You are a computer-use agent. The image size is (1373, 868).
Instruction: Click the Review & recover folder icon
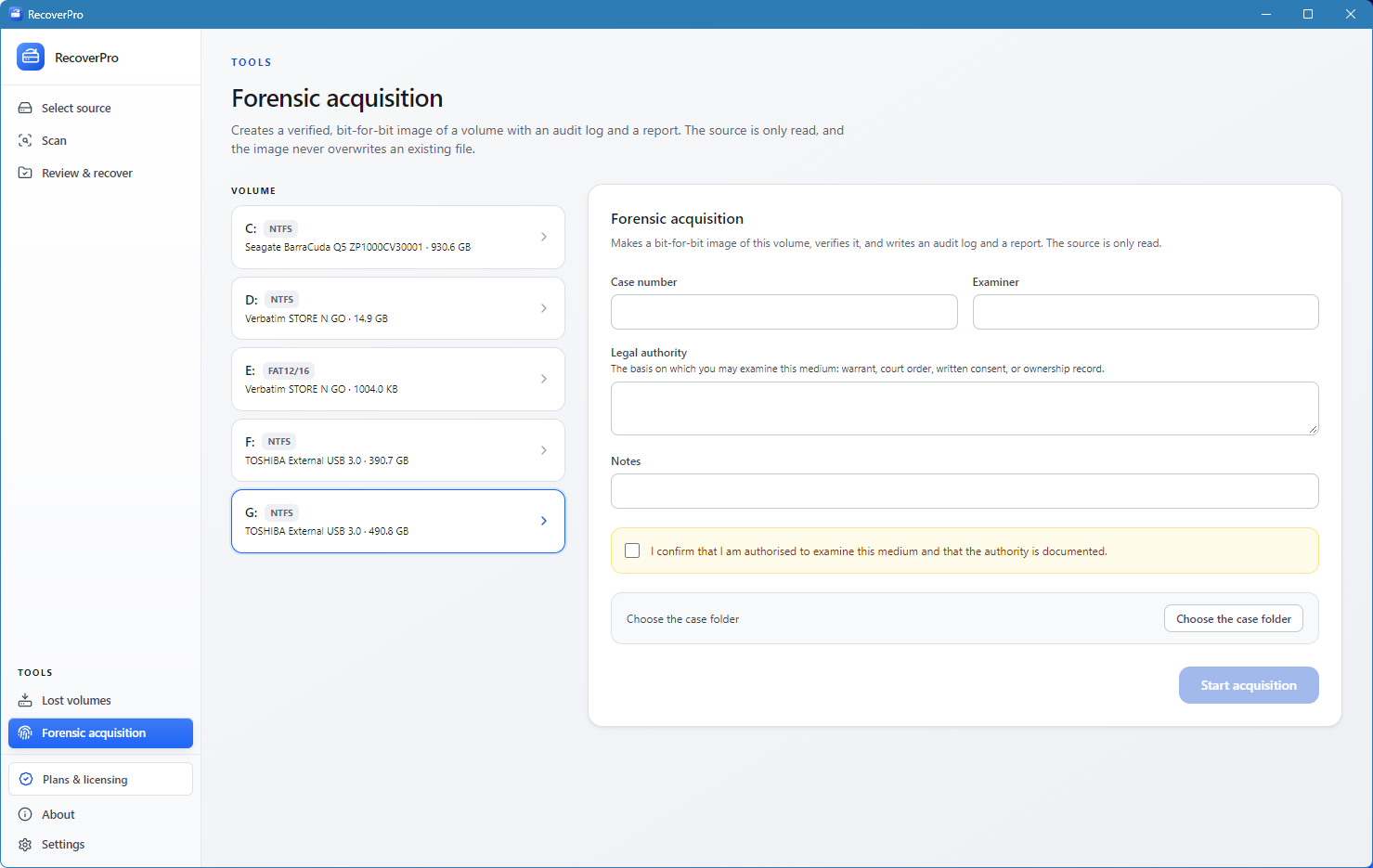(x=25, y=173)
